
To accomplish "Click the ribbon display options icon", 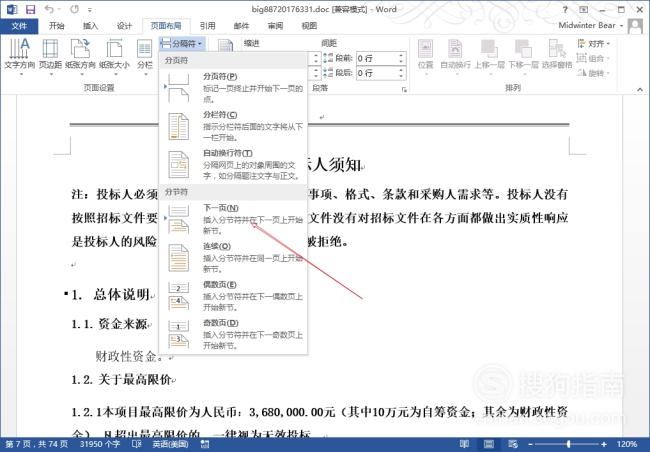I will tap(583, 10).
